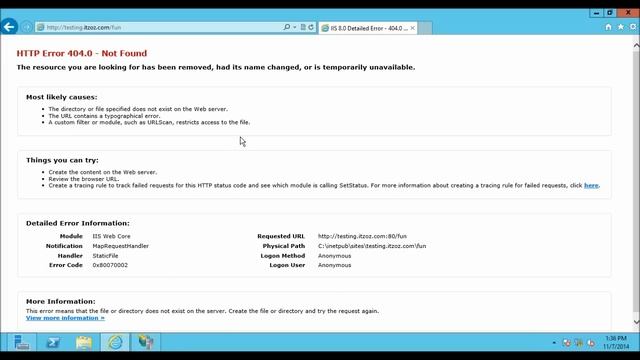The width and height of the screenshot is (640, 360).
Task: Click the vertical scrollbar down arrow
Action: click(636, 322)
